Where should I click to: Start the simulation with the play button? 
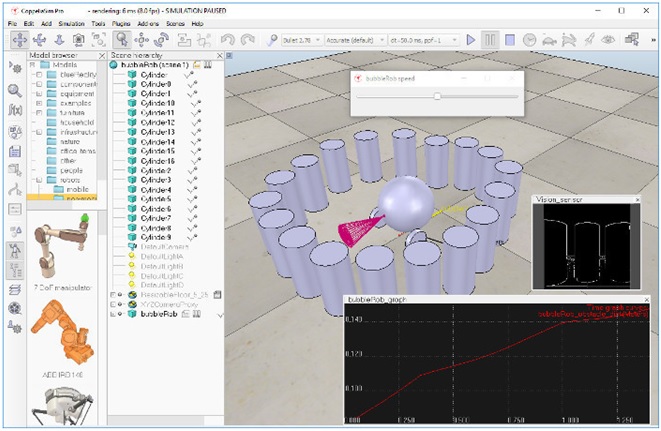[x=470, y=40]
